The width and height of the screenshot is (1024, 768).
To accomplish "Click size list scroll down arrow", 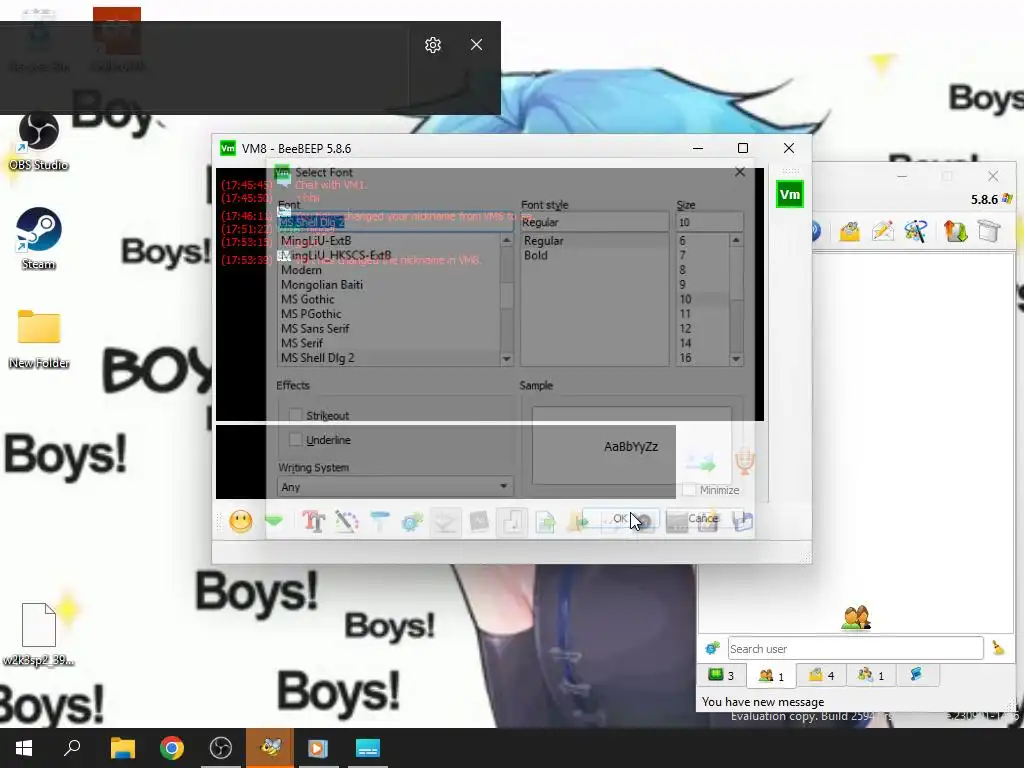I will click(x=736, y=359).
